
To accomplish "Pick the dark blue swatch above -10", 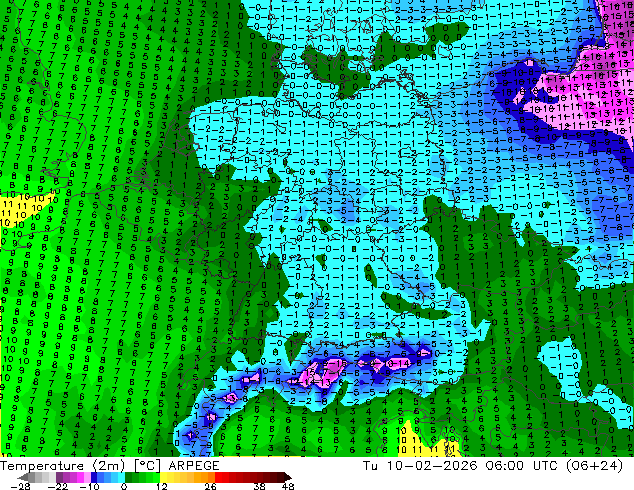I will coord(94,477).
